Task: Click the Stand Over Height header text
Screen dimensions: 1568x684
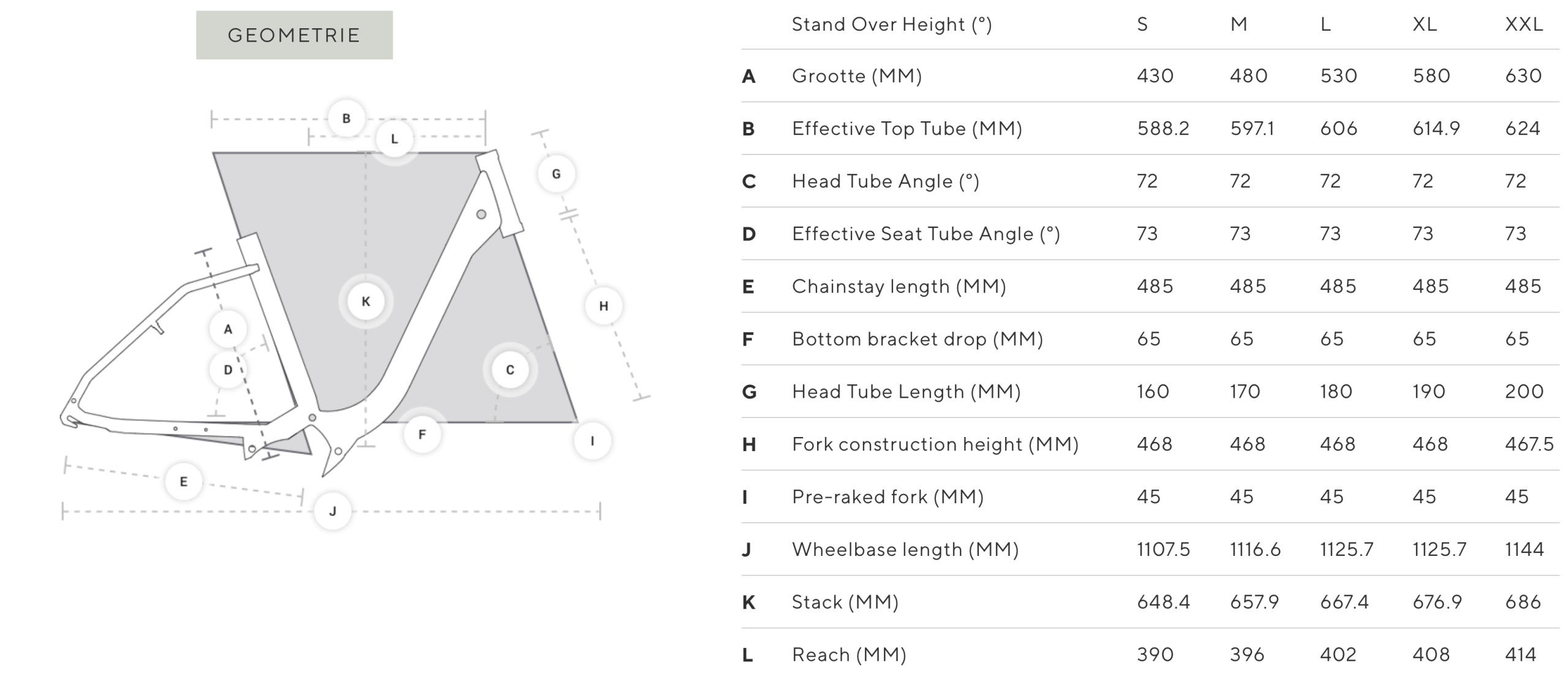Action: tap(891, 25)
